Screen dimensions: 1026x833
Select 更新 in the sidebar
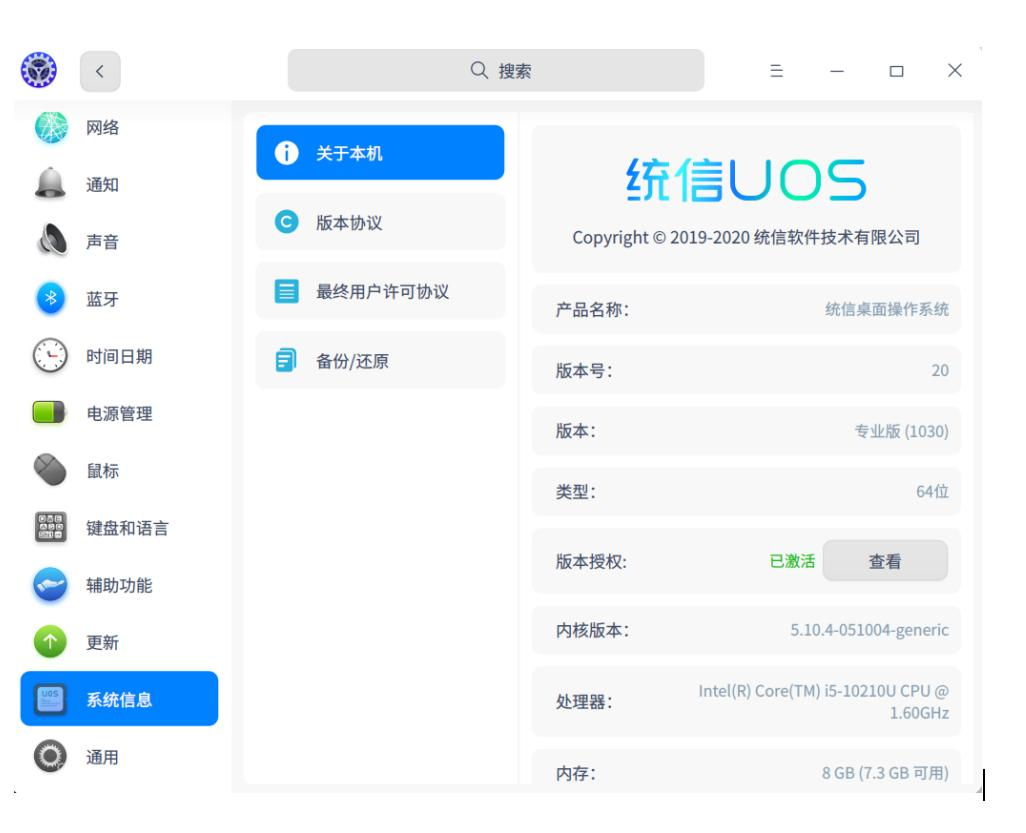tap(119, 643)
